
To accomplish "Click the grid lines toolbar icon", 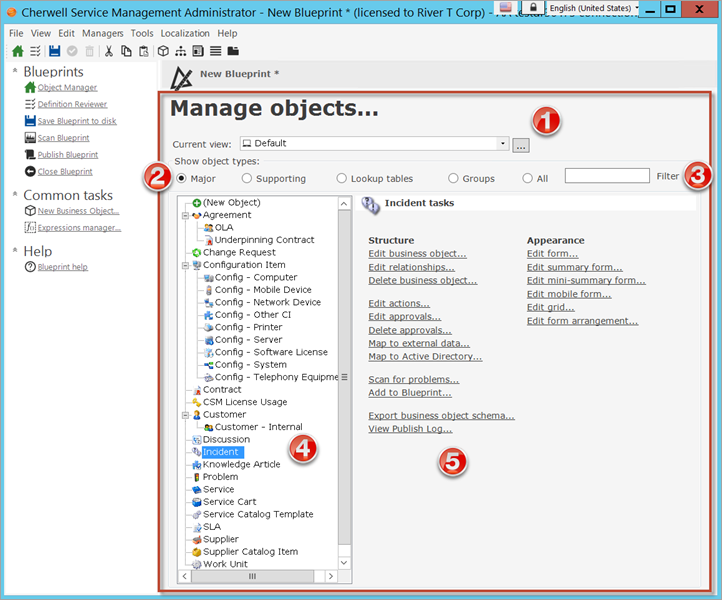I will click(215, 51).
